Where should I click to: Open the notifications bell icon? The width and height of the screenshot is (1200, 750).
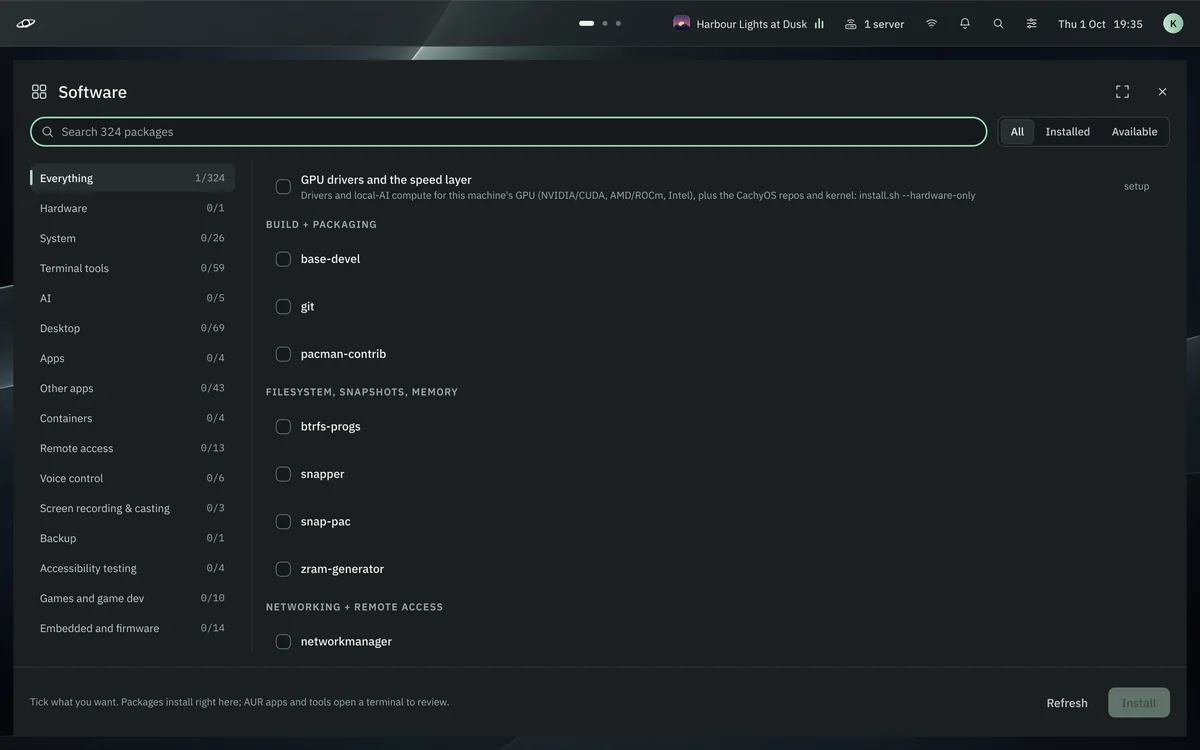click(x=965, y=23)
